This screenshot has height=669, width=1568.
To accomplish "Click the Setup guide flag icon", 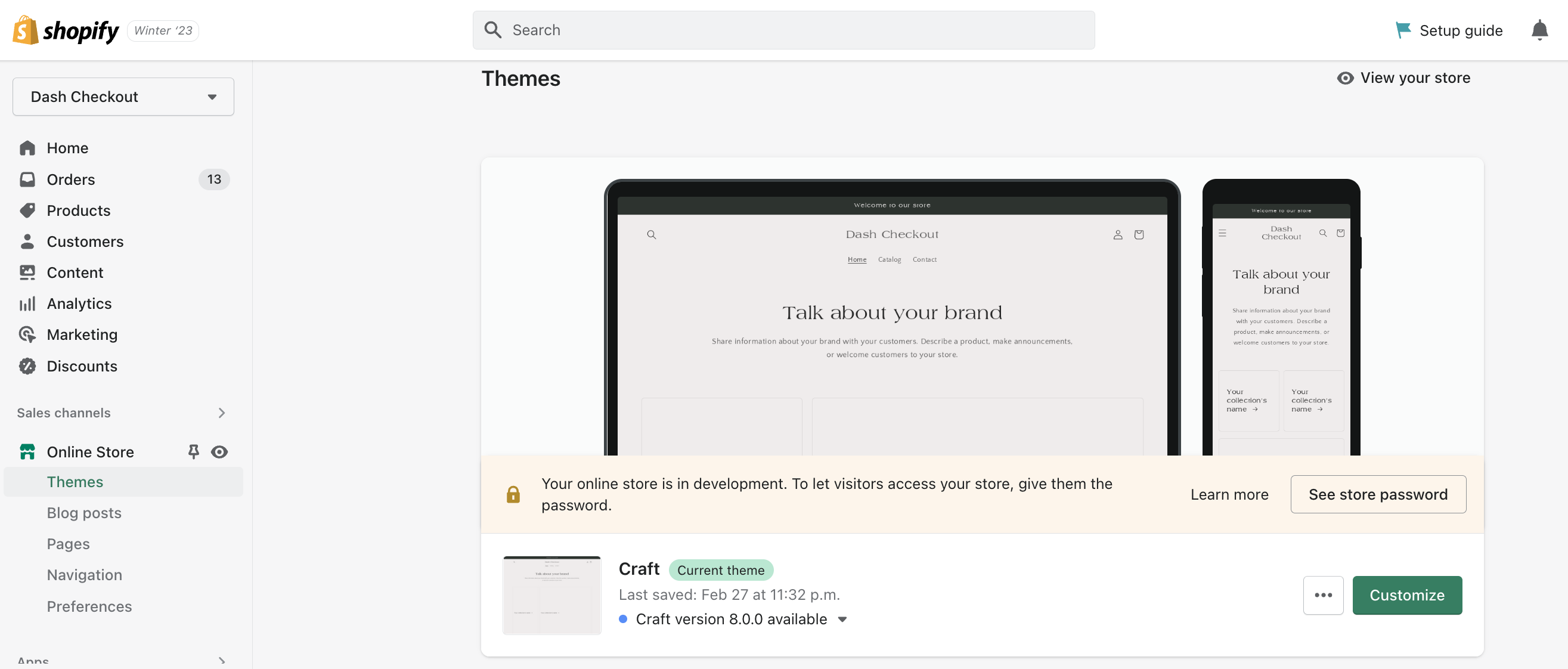I will (1402, 30).
